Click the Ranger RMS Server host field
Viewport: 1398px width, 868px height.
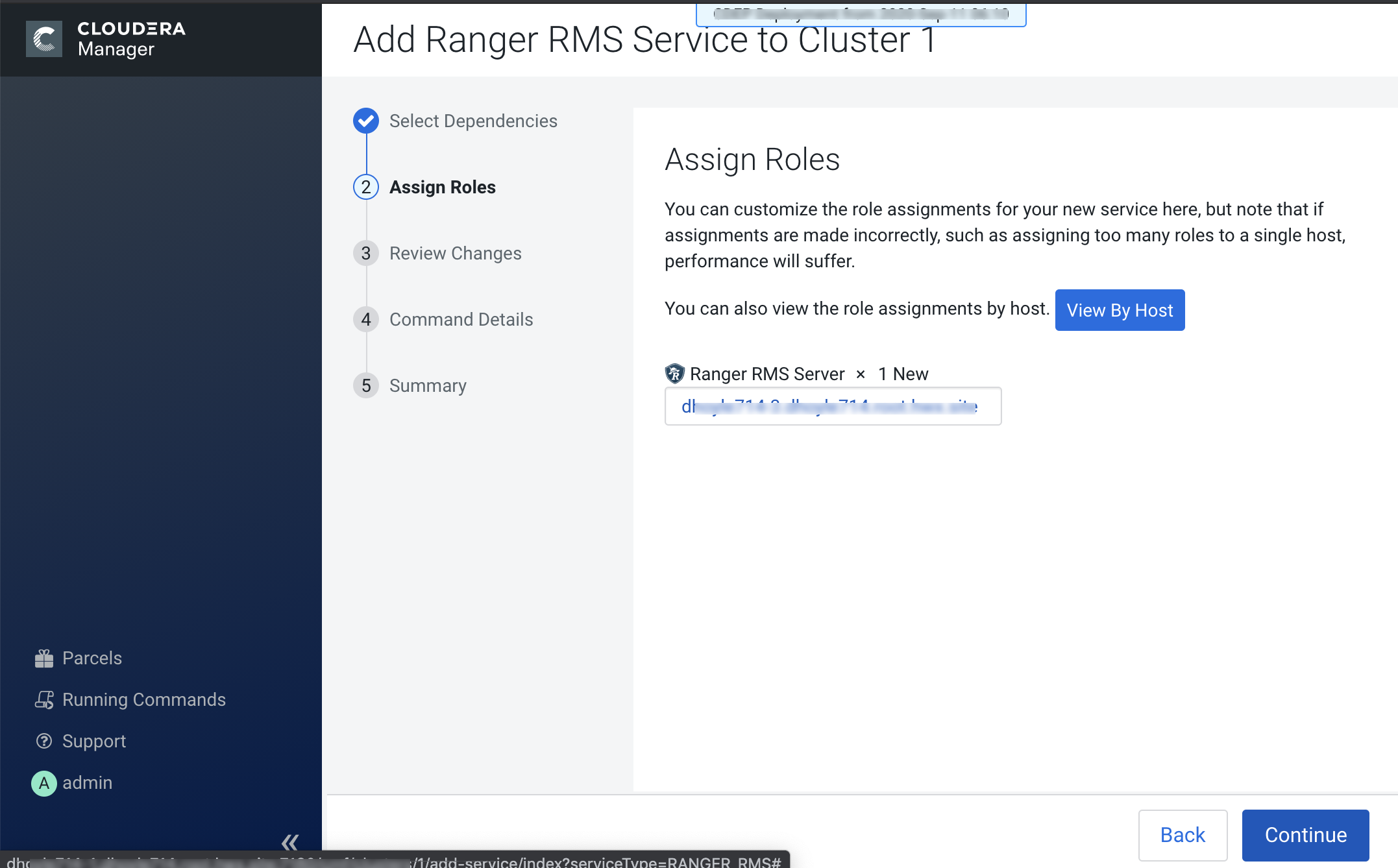(x=833, y=407)
